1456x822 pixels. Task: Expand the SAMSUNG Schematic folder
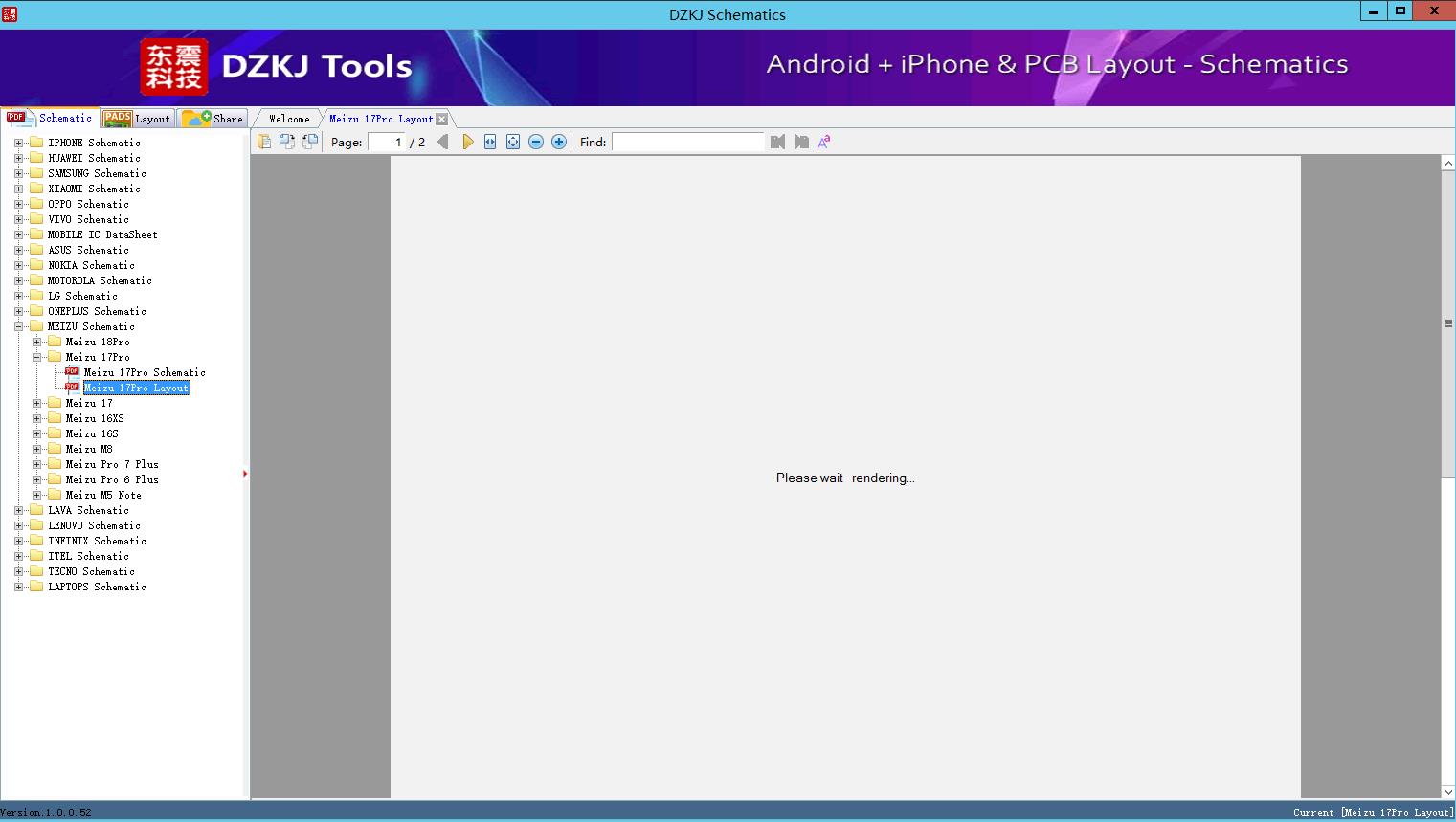pyautogui.click(x=18, y=173)
